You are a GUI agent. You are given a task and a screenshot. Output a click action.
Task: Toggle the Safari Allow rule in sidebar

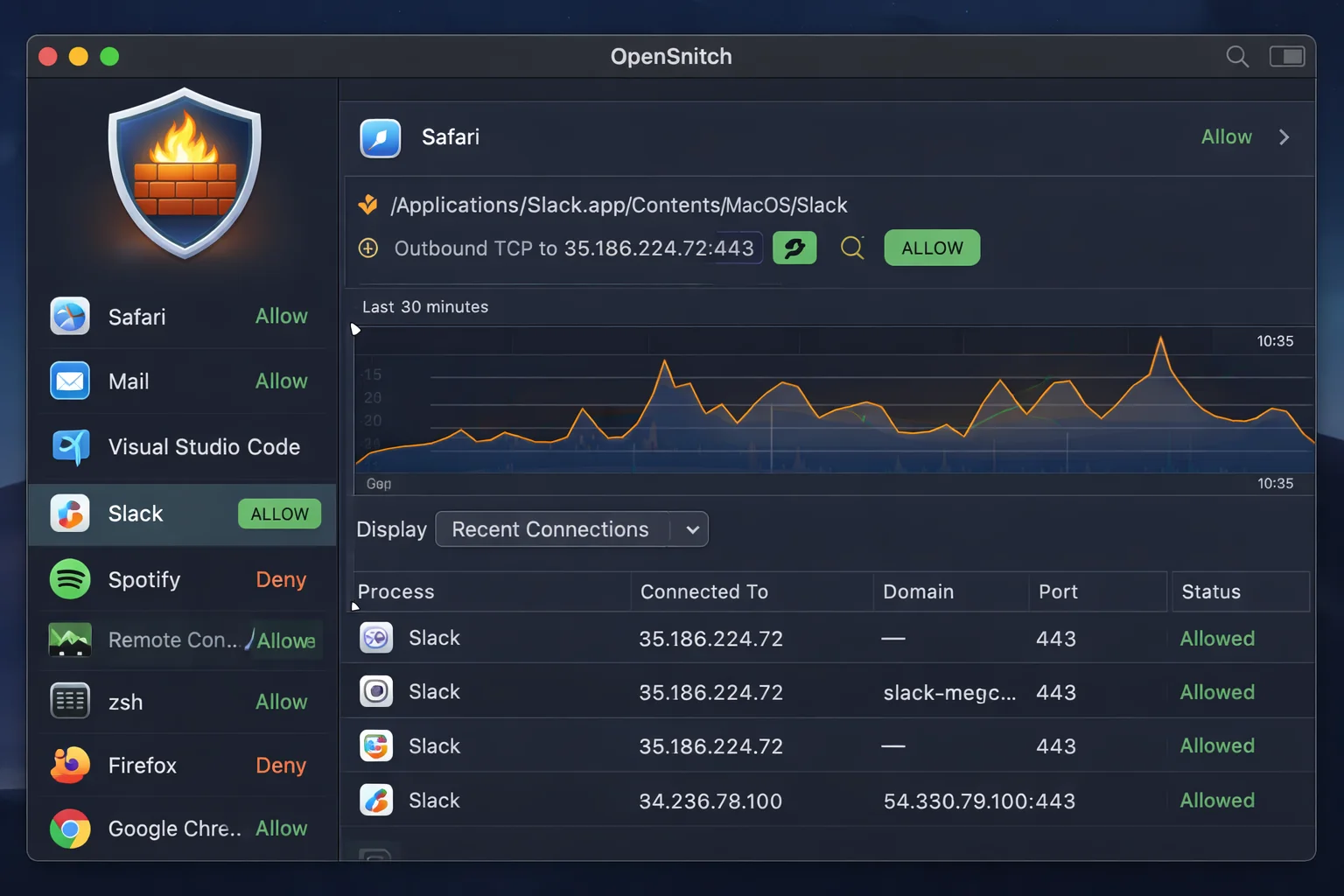[x=281, y=316]
